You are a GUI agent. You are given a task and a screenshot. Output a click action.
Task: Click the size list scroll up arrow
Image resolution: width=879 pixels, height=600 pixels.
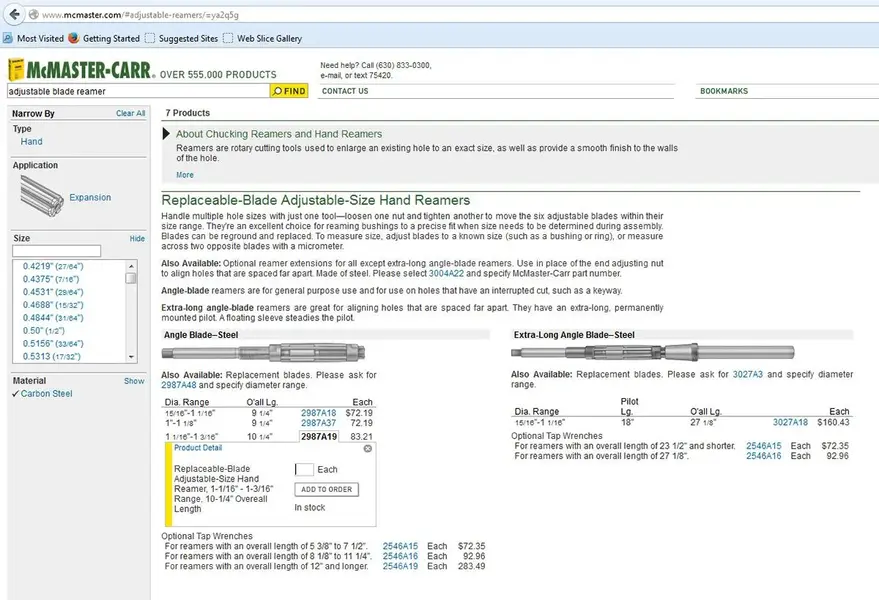click(131, 266)
